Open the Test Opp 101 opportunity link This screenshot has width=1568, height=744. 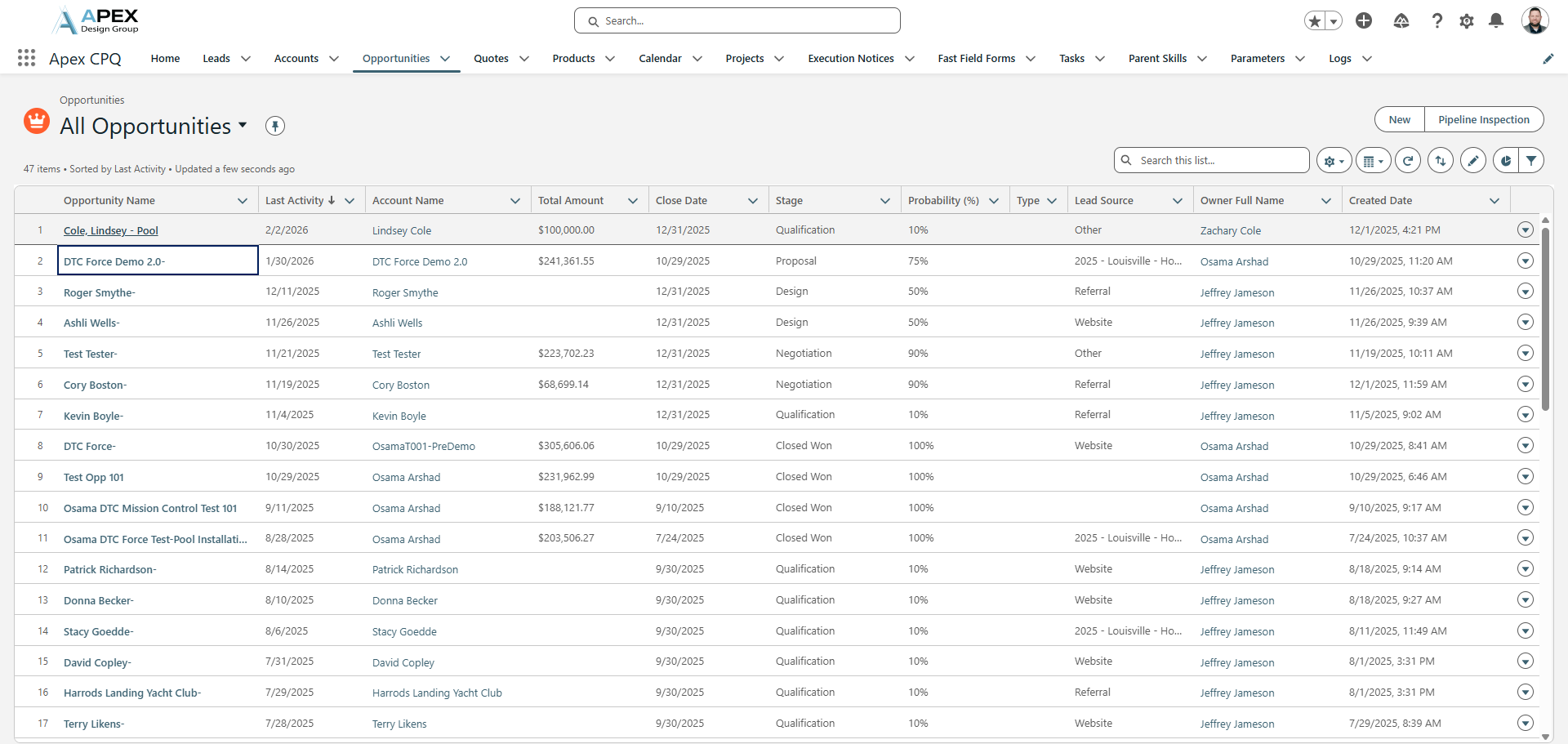click(x=94, y=478)
